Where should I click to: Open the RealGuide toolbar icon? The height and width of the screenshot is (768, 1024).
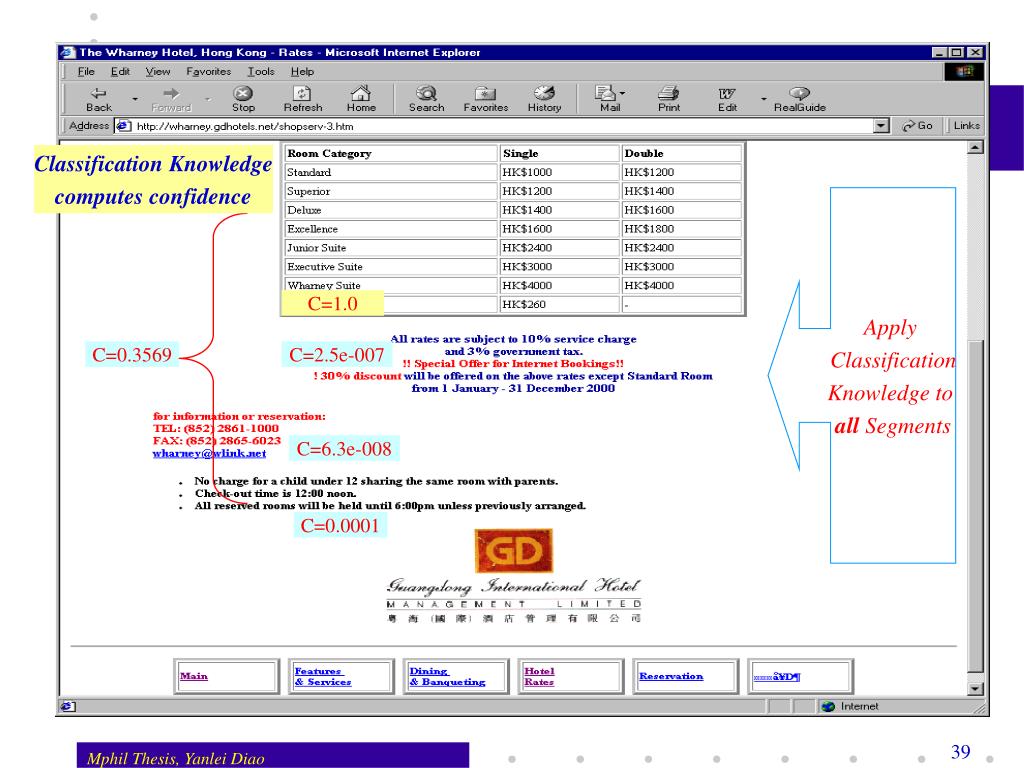[x=799, y=93]
